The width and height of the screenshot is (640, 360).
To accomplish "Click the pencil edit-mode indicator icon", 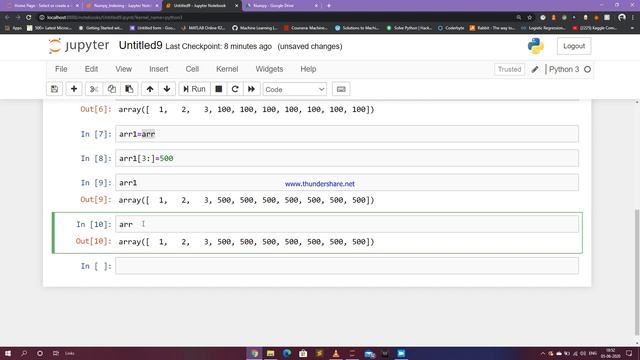I will point(535,69).
